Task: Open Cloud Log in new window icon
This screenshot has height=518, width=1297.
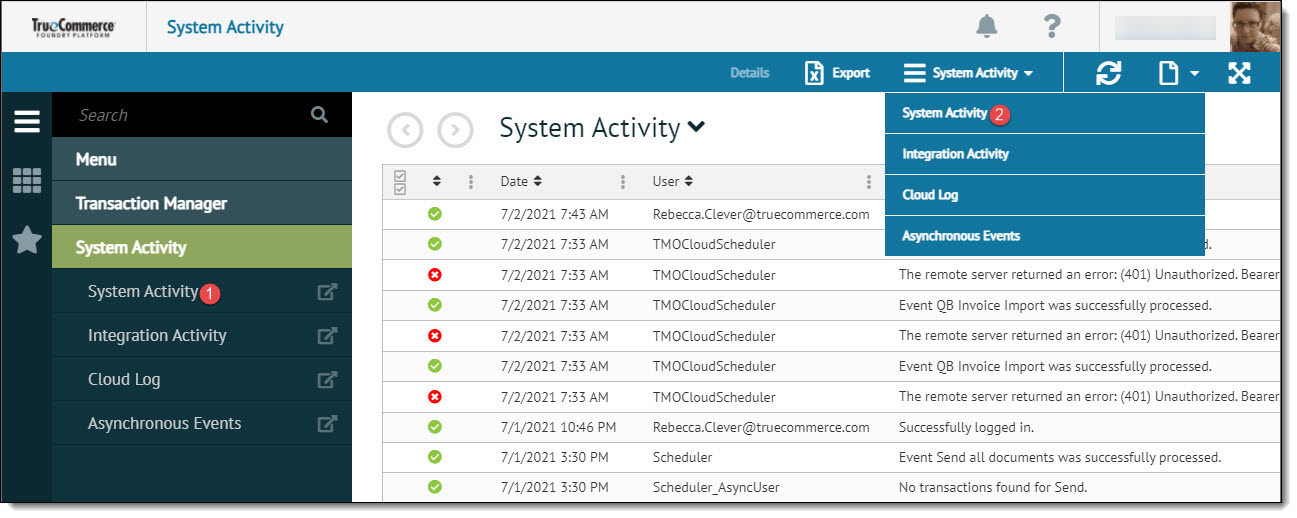Action: 327,380
